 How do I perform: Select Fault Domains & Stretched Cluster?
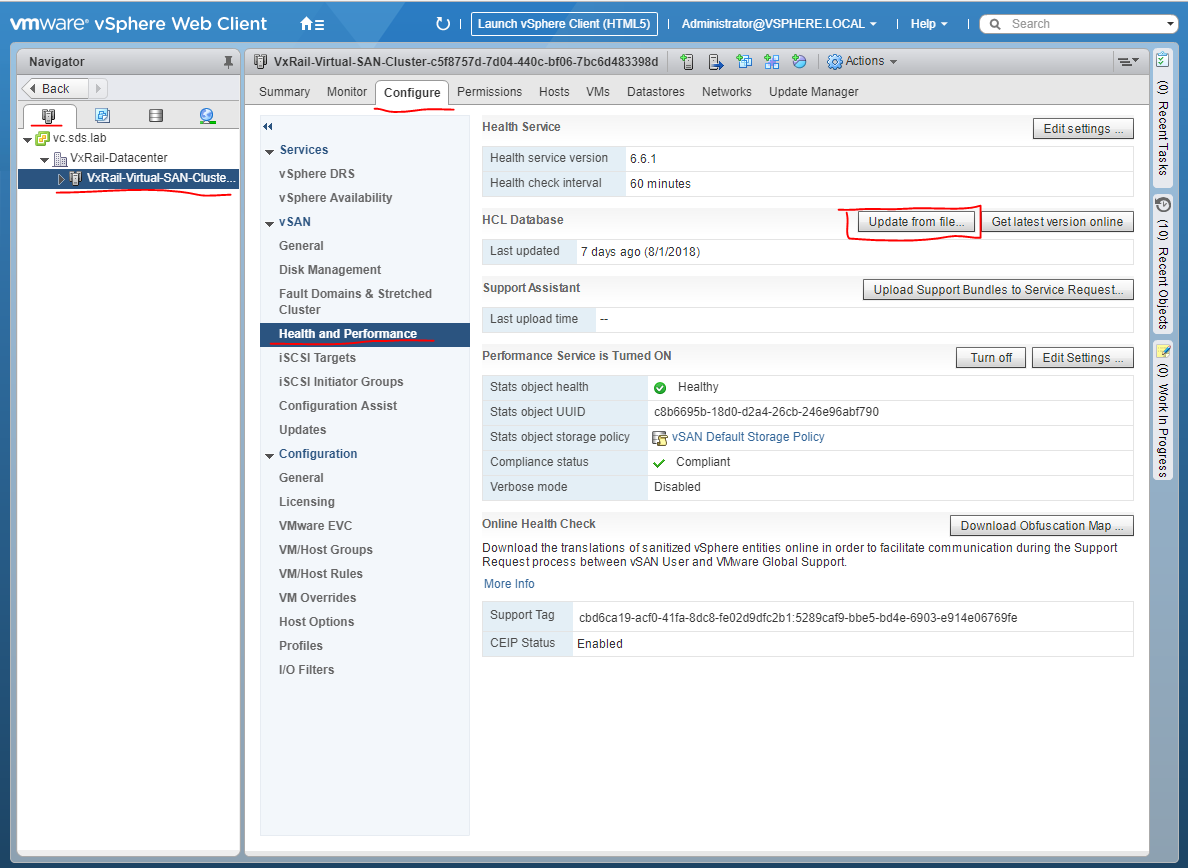tap(355, 301)
